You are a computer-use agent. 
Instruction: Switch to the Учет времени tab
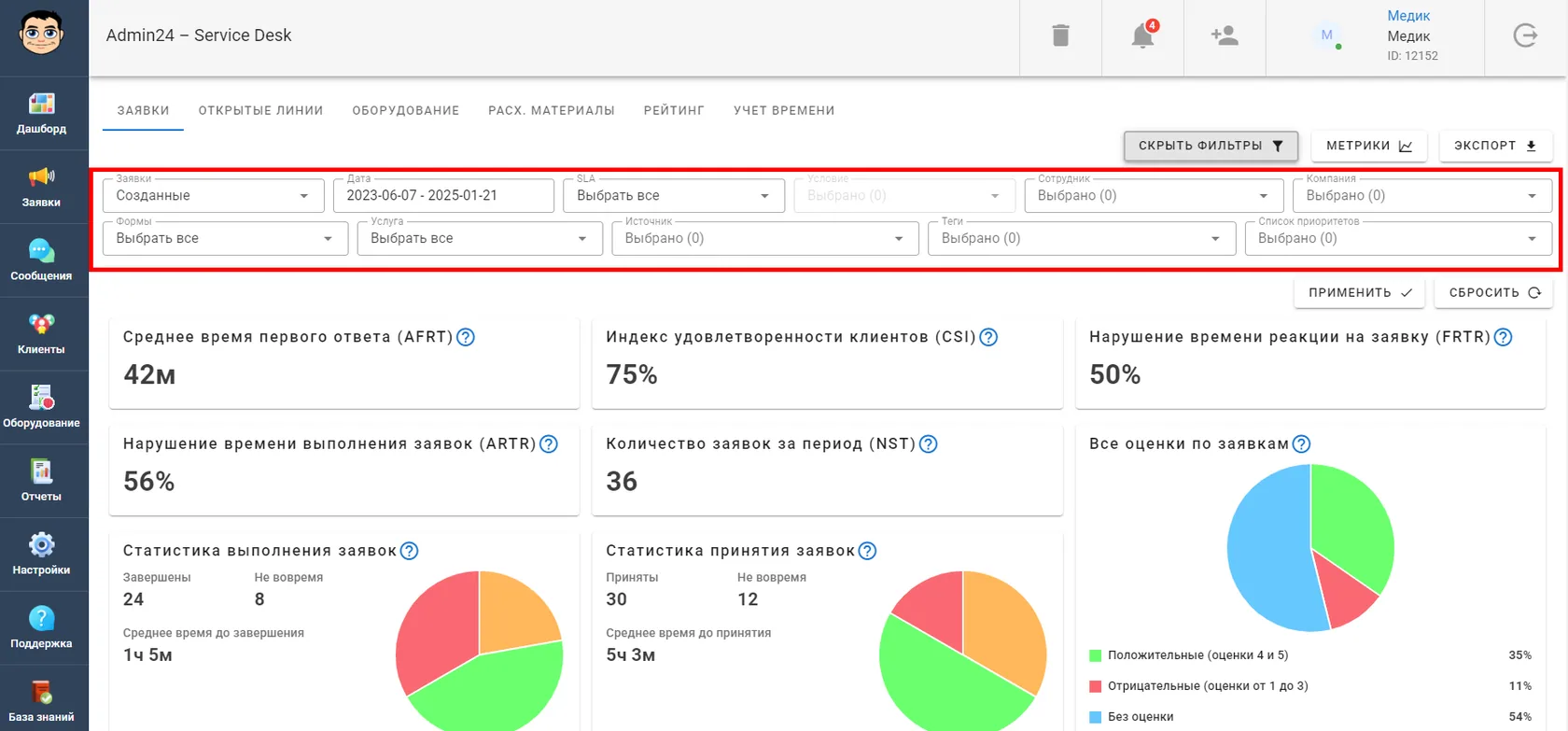[x=784, y=110]
